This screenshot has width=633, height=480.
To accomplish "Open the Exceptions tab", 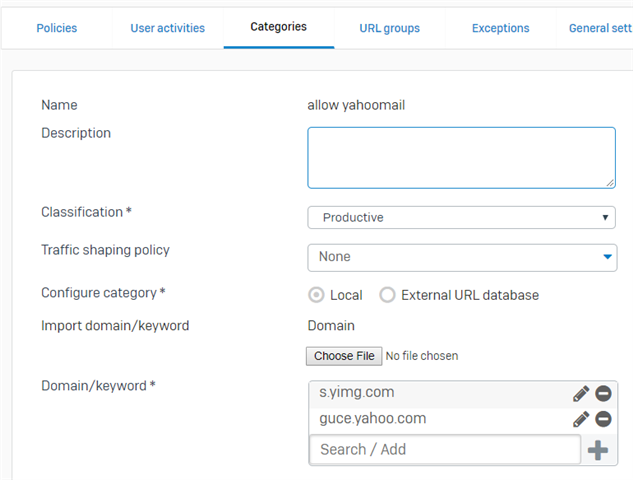I will [500, 28].
